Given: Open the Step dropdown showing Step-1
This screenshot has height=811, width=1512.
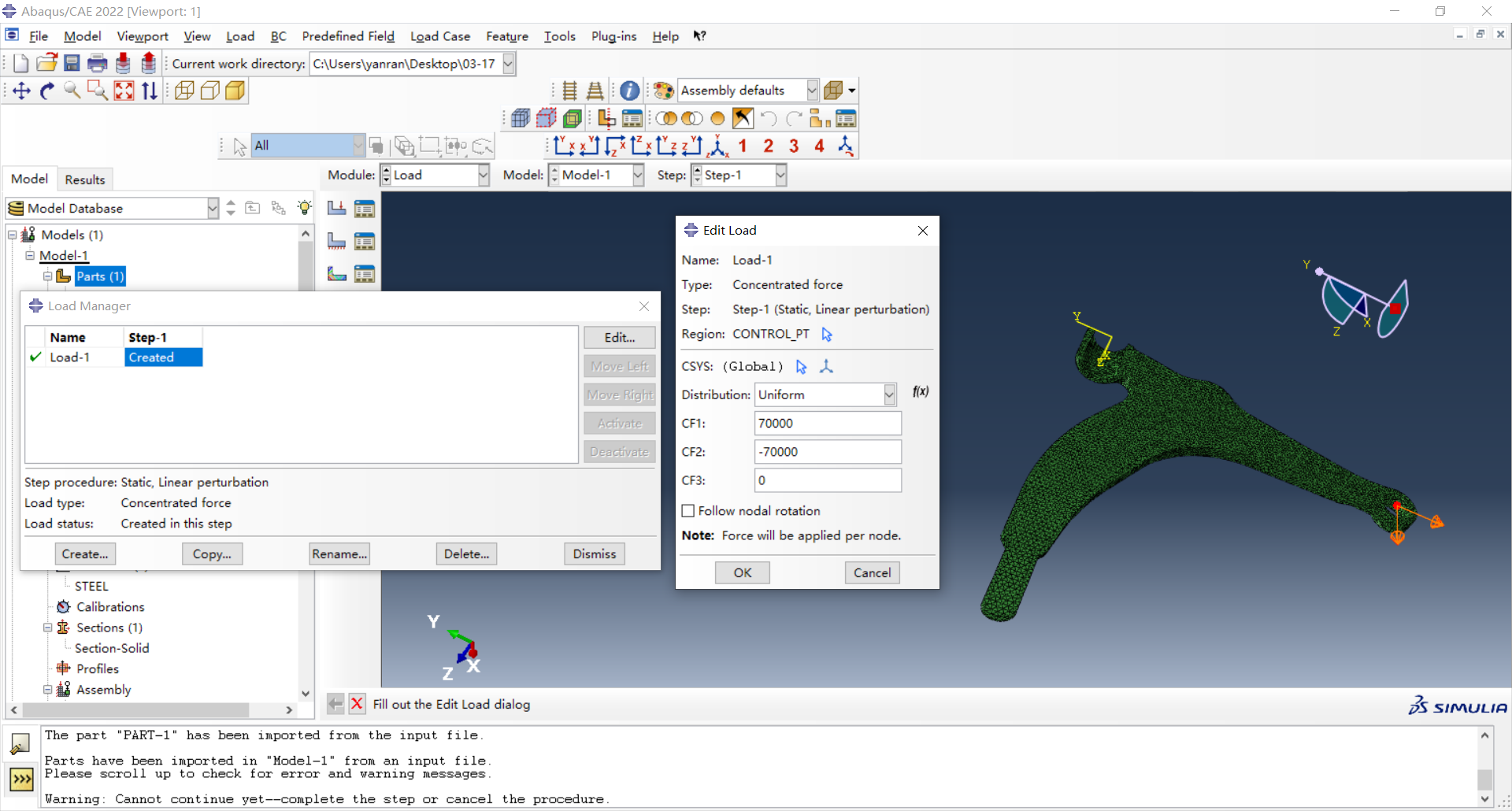Looking at the screenshot, I should pyautogui.click(x=780, y=175).
